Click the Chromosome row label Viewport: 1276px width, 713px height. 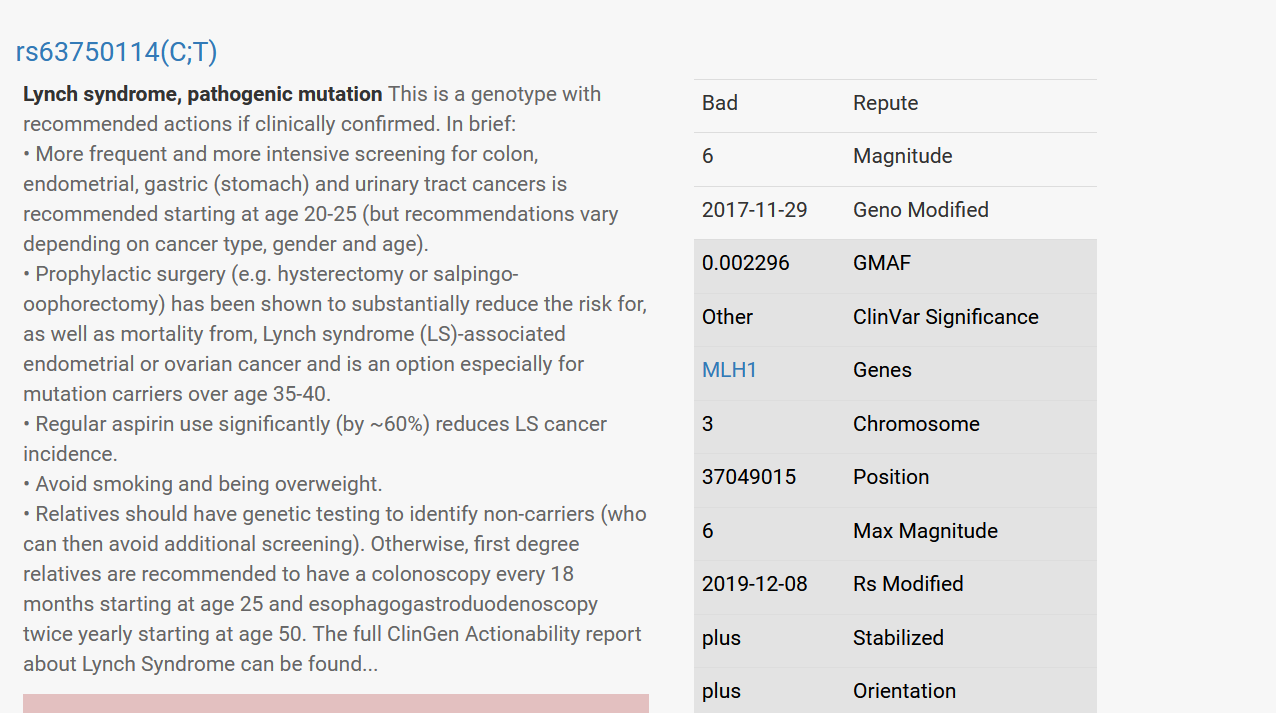click(916, 424)
